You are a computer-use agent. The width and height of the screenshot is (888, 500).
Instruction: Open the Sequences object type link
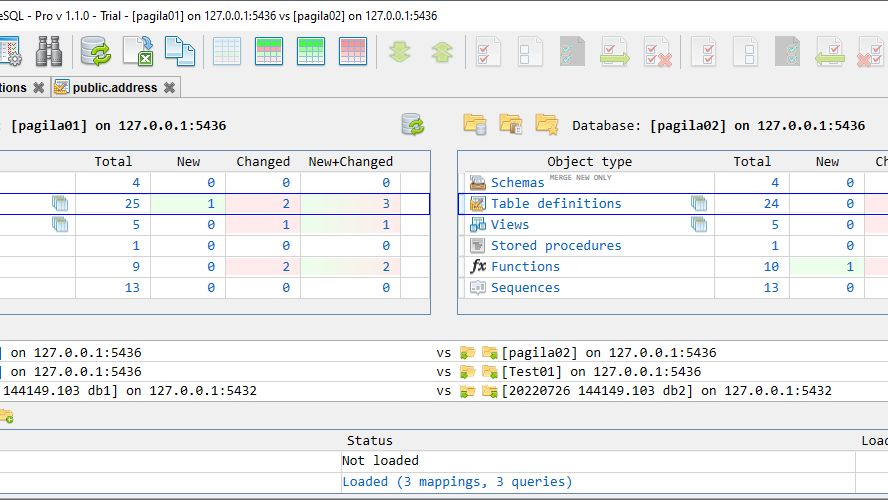(525, 288)
